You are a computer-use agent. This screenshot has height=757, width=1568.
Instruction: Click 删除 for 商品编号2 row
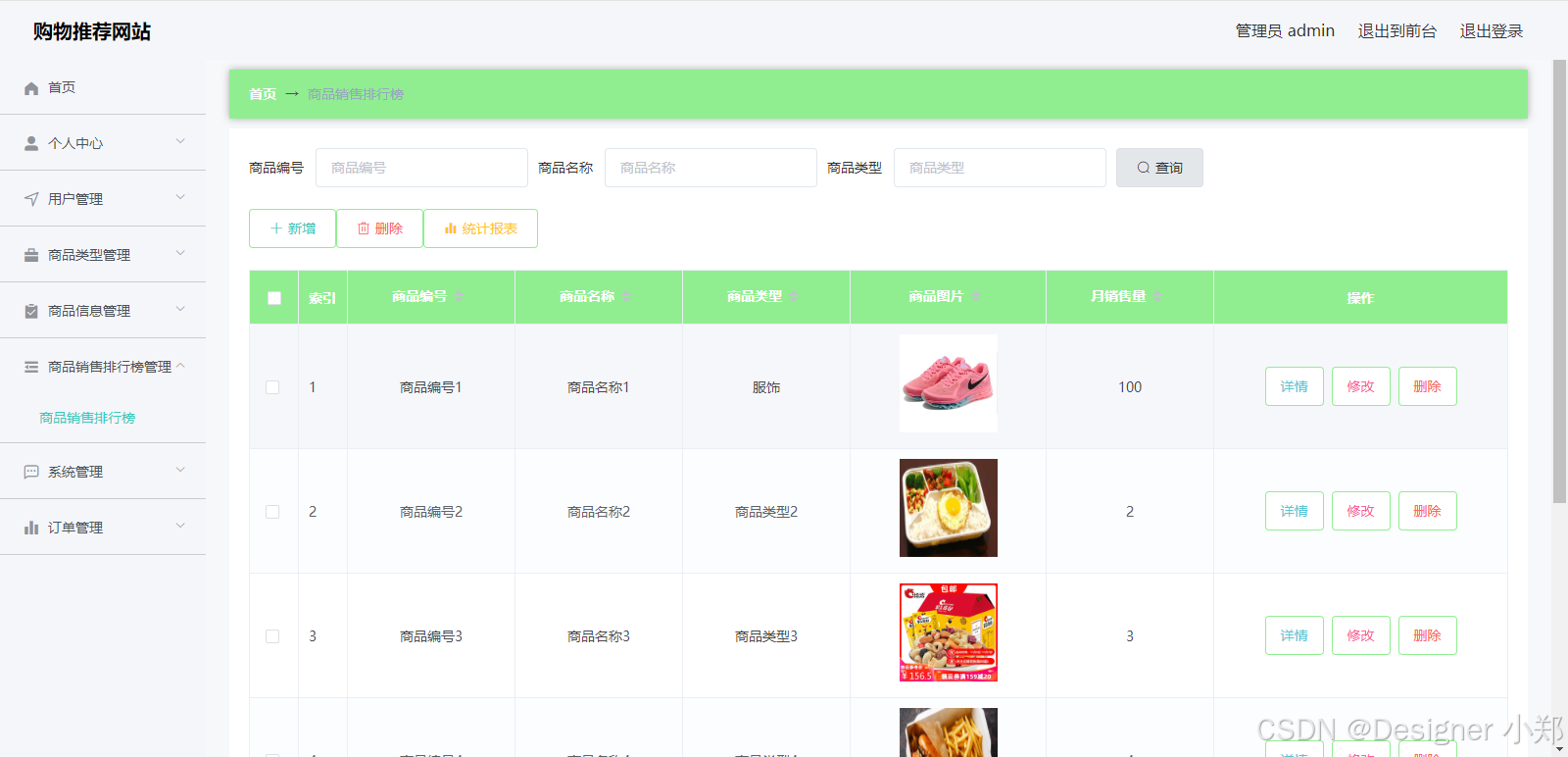point(1428,511)
